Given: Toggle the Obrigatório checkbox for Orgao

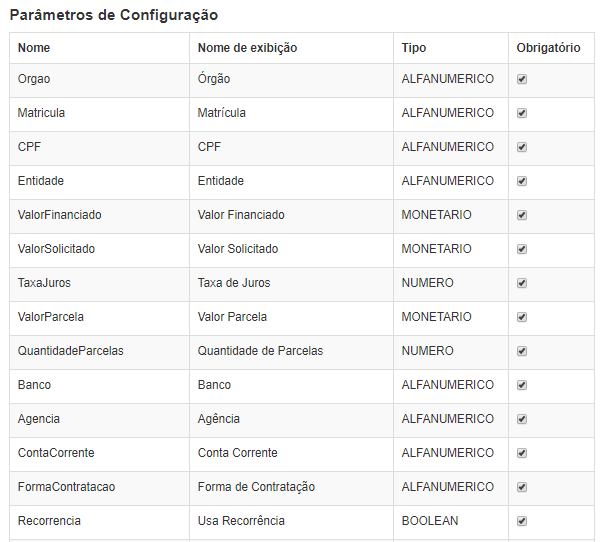Looking at the screenshot, I should [x=521, y=79].
